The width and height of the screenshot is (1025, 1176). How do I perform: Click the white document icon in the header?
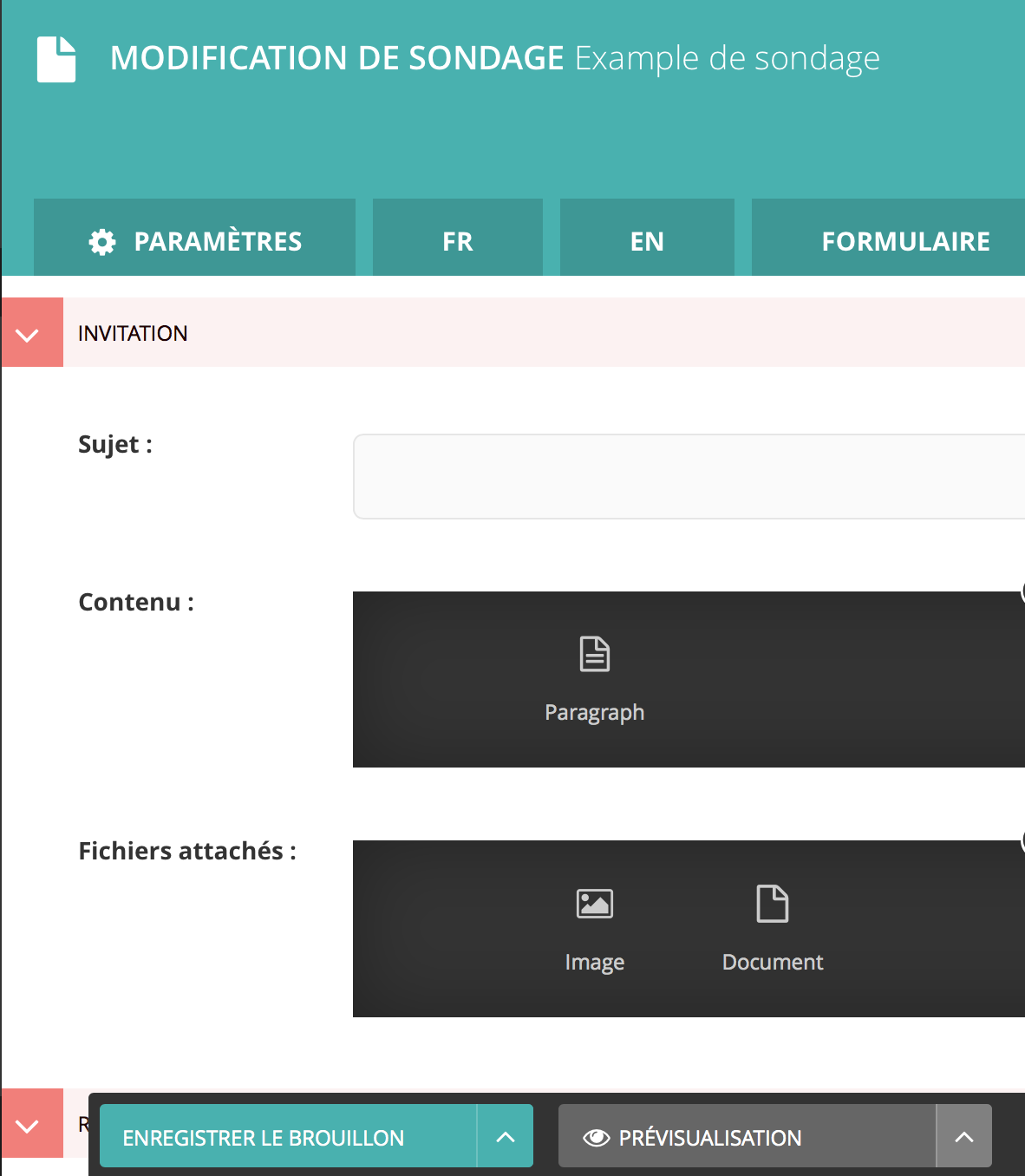coord(56,59)
